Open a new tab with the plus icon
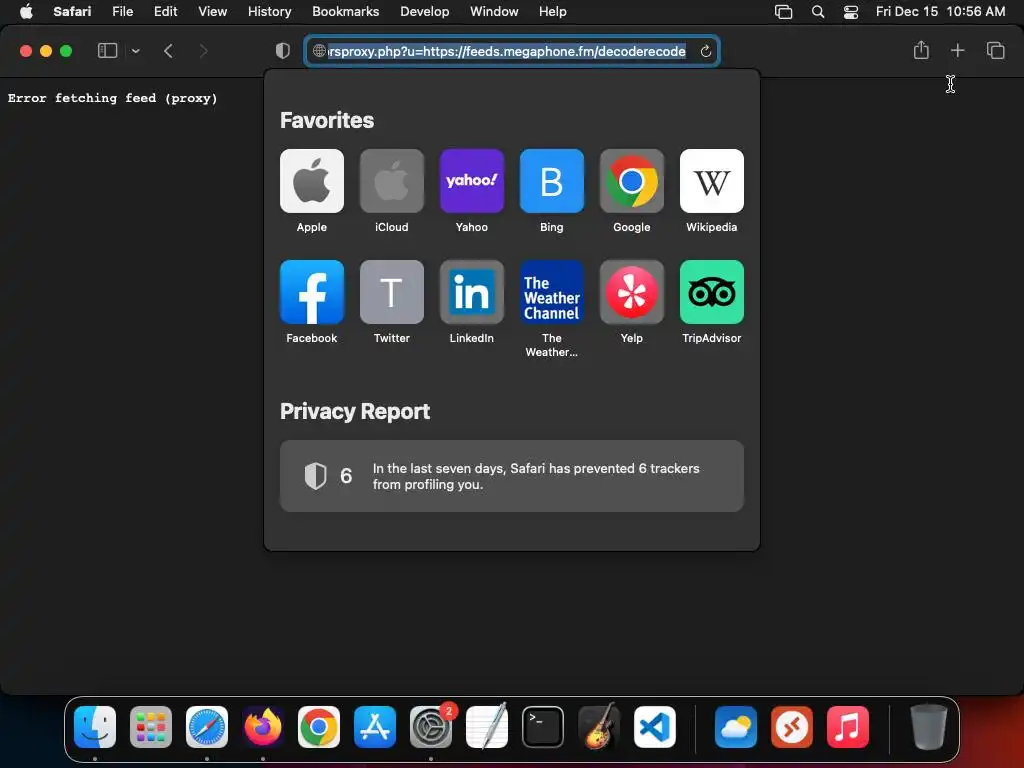The width and height of the screenshot is (1024, 768). click(x=957, y=50)
